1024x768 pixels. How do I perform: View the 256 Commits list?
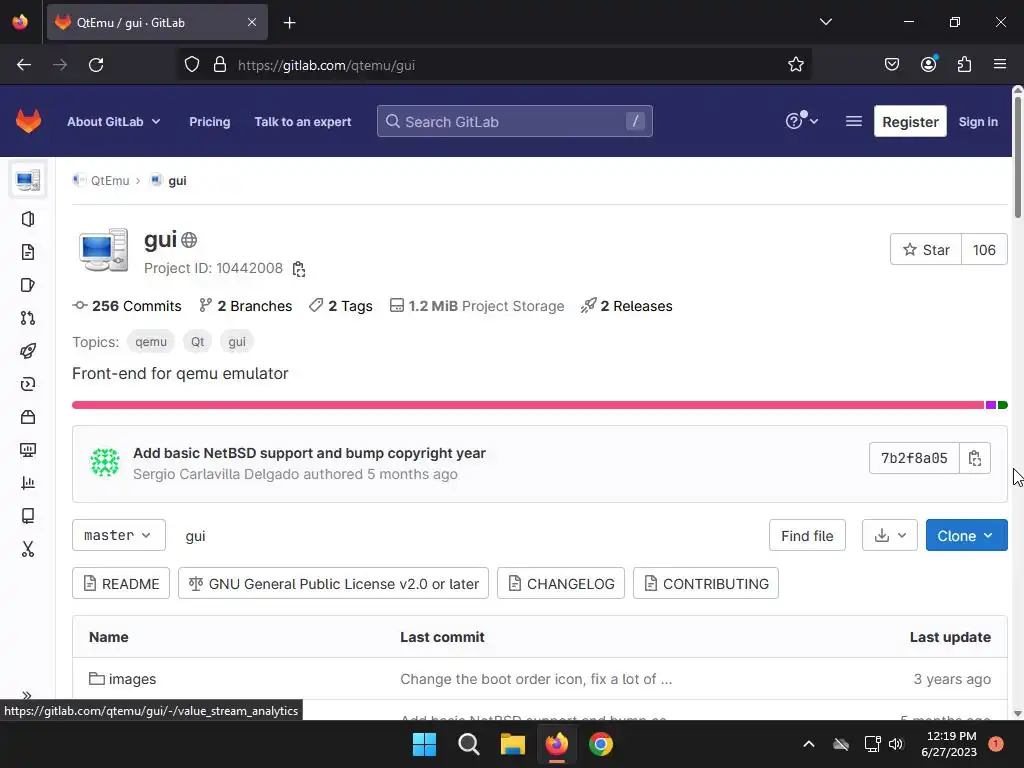[127, 306]
